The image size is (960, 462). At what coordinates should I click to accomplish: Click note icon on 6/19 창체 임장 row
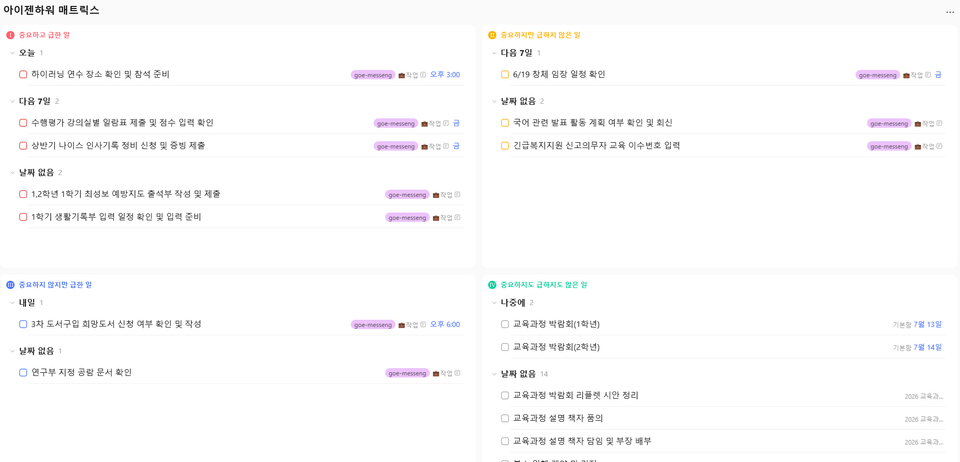point(928,75)
